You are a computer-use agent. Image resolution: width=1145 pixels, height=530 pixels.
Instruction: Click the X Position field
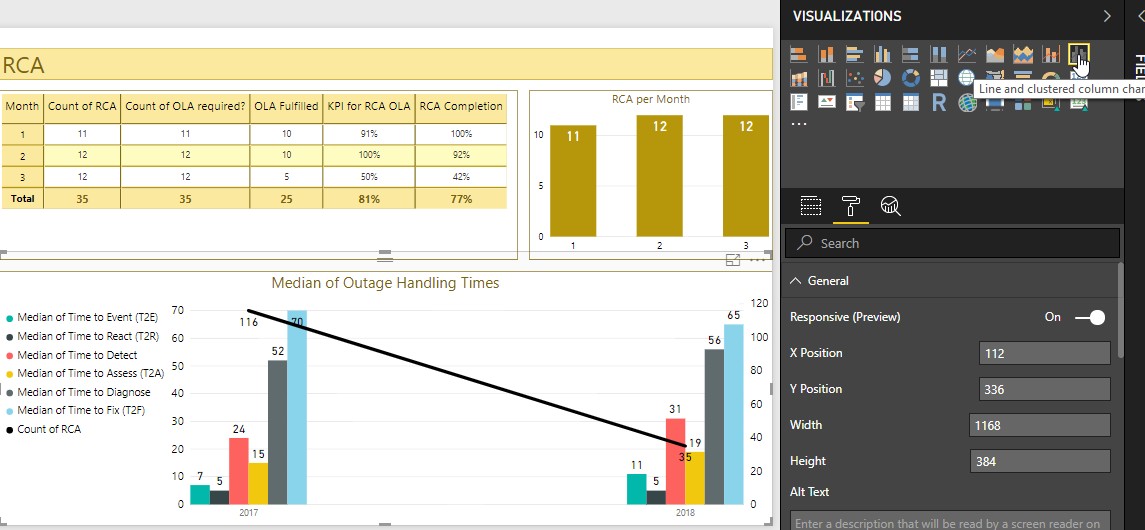[x=1044, y=353]
